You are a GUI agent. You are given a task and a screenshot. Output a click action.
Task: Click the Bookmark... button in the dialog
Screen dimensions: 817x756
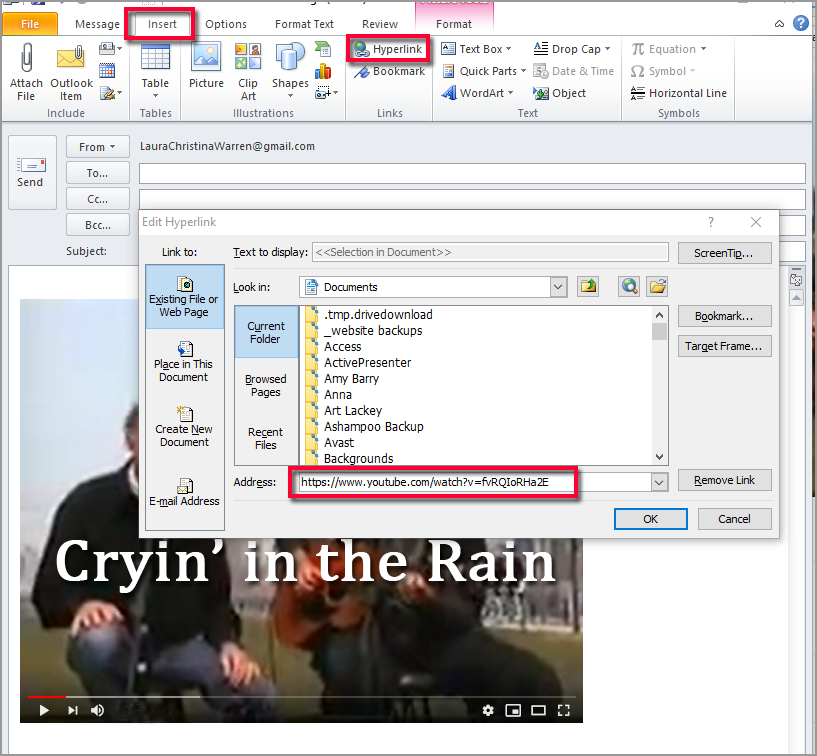(724, 316)
